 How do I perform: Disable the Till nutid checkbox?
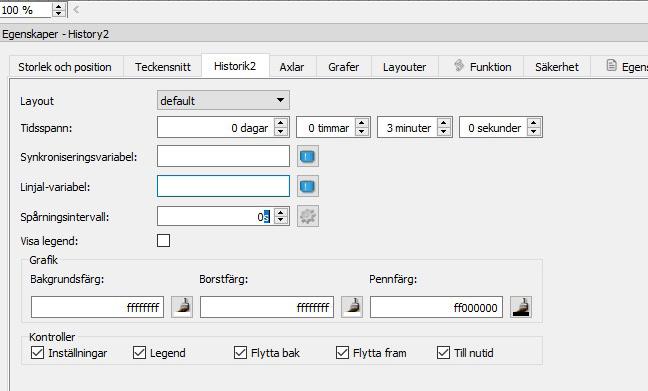pos(443,353)
